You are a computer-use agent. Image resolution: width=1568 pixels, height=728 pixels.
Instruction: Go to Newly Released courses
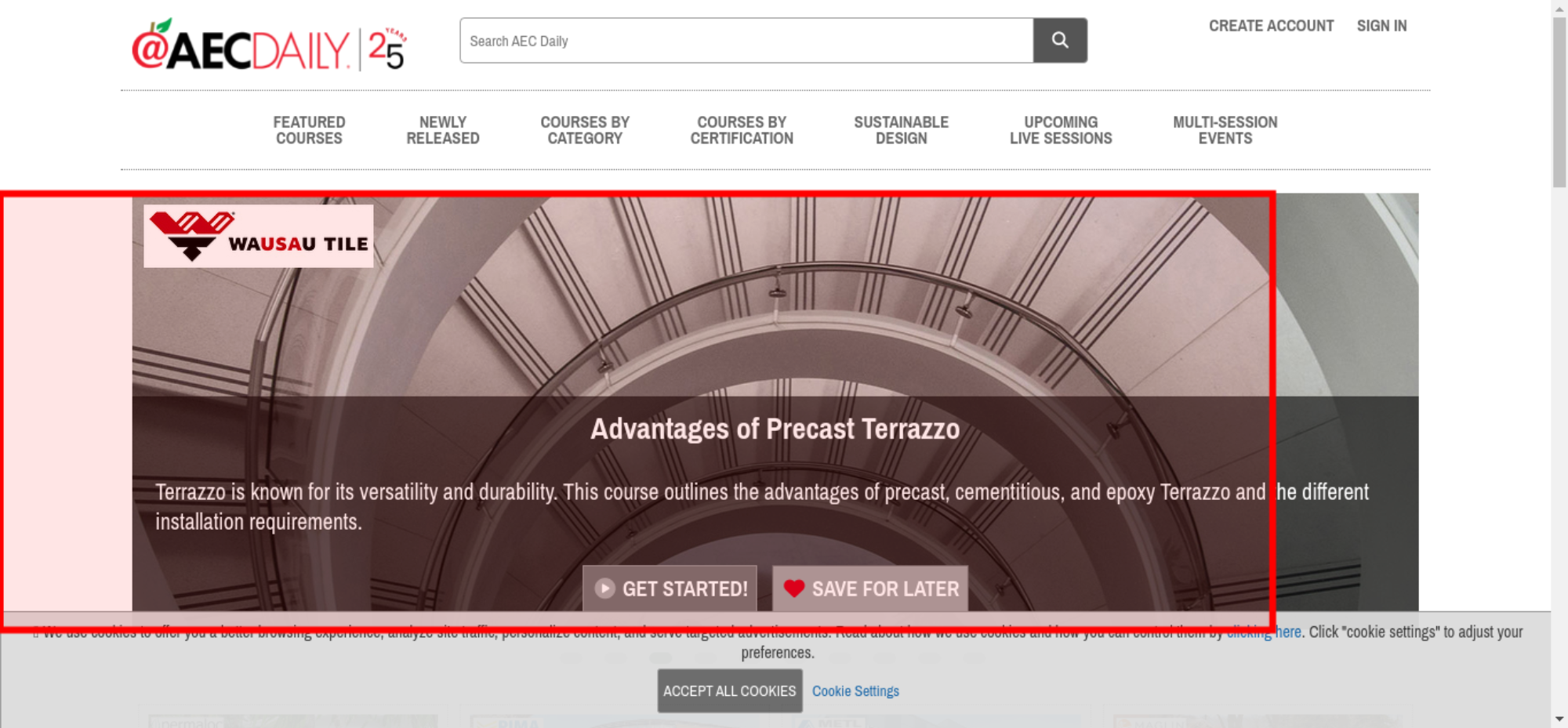pos(442,130)
